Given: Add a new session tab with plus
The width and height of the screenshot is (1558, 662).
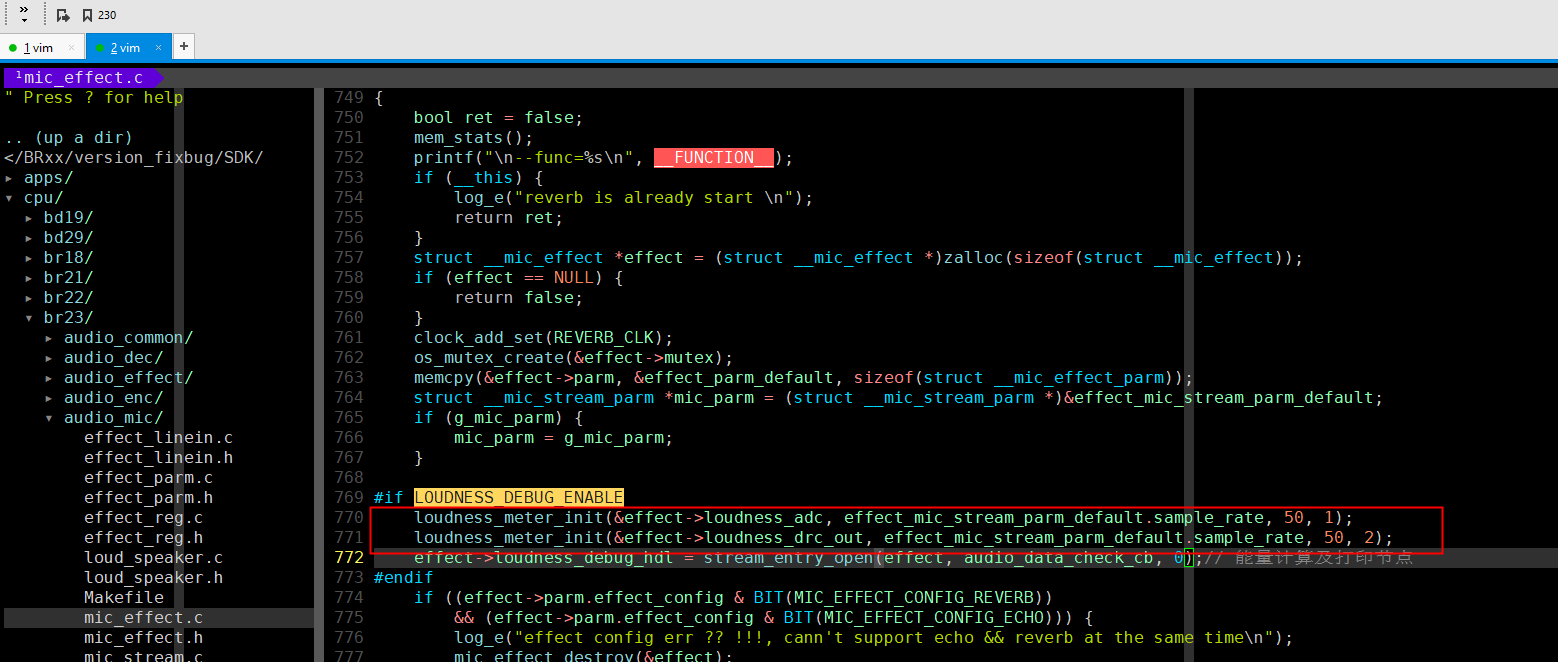Looking at the screenshot, I should pyautogui.click(x=184, y=46).
